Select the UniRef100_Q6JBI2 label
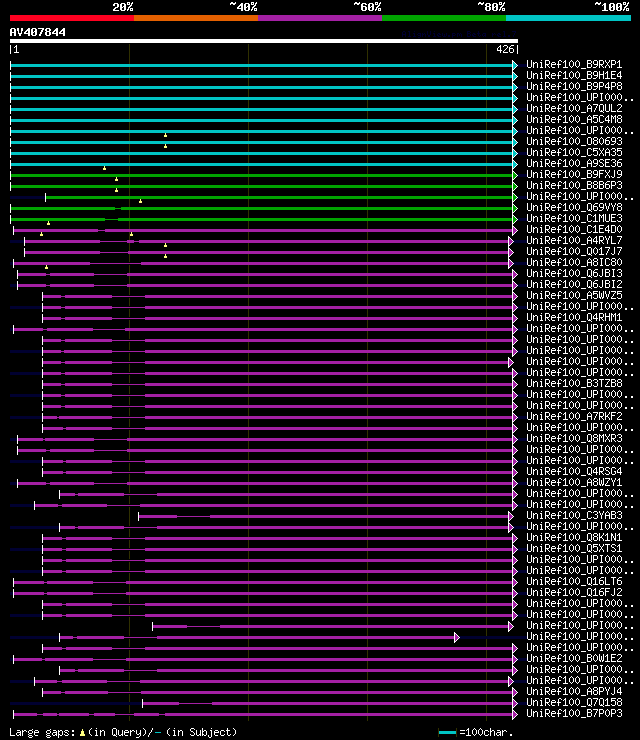Image resolution: width=640 pixels, height=740 pixels. pyautogui.click(x=574, y=285)
